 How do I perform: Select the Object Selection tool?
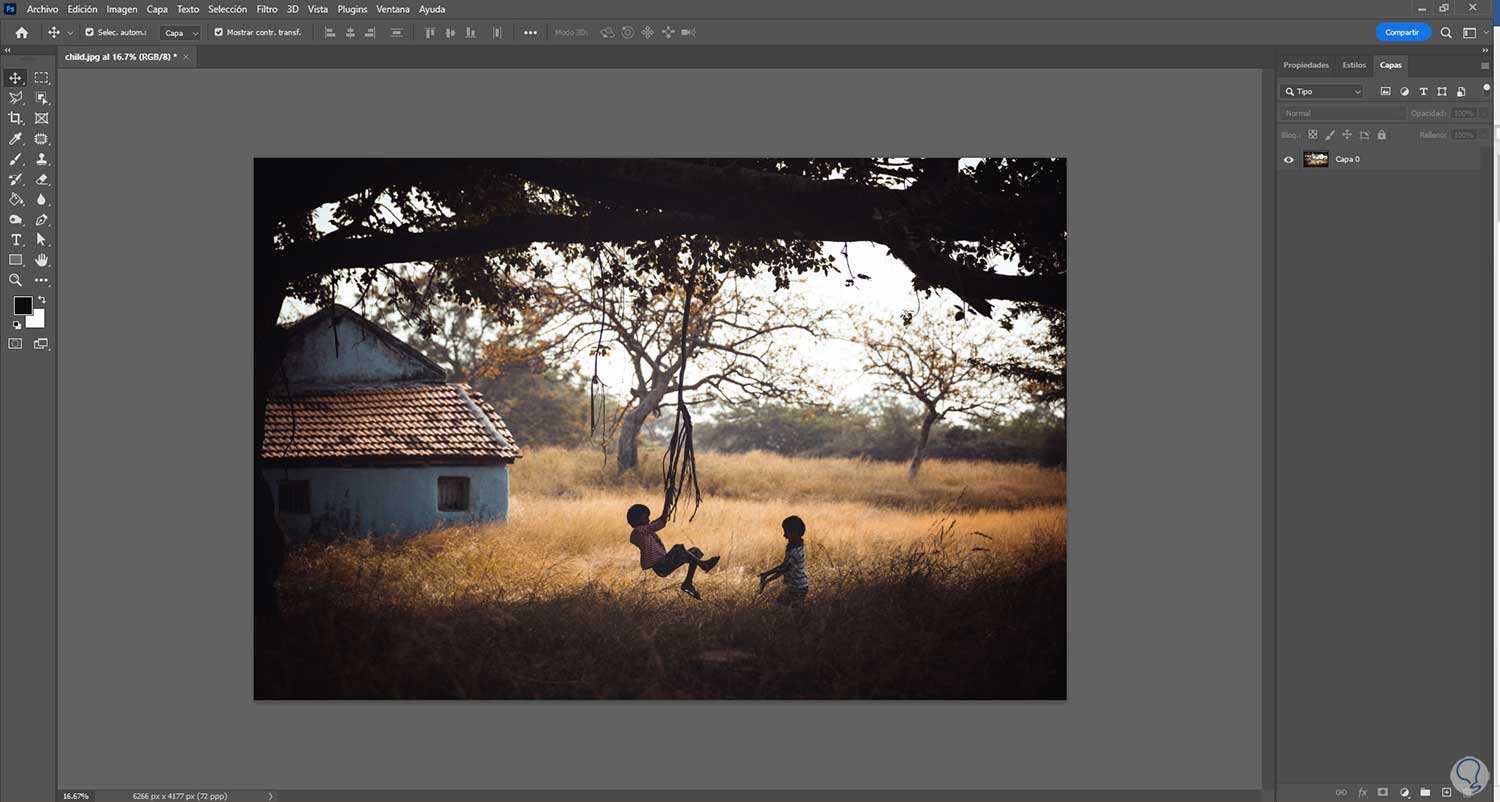pos(42,98)
